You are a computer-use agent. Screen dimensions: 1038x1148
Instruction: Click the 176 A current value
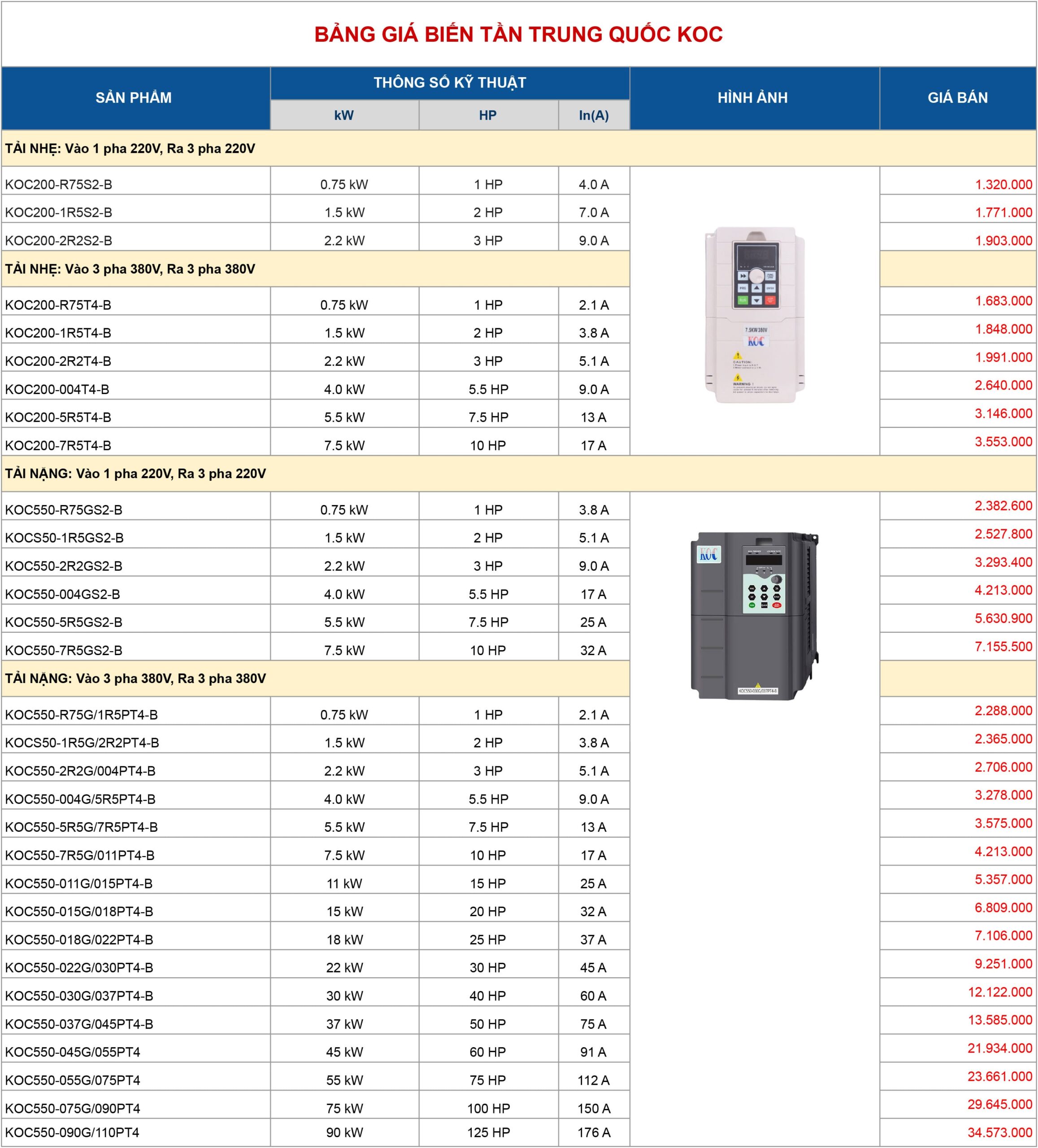click(593, 1133)
